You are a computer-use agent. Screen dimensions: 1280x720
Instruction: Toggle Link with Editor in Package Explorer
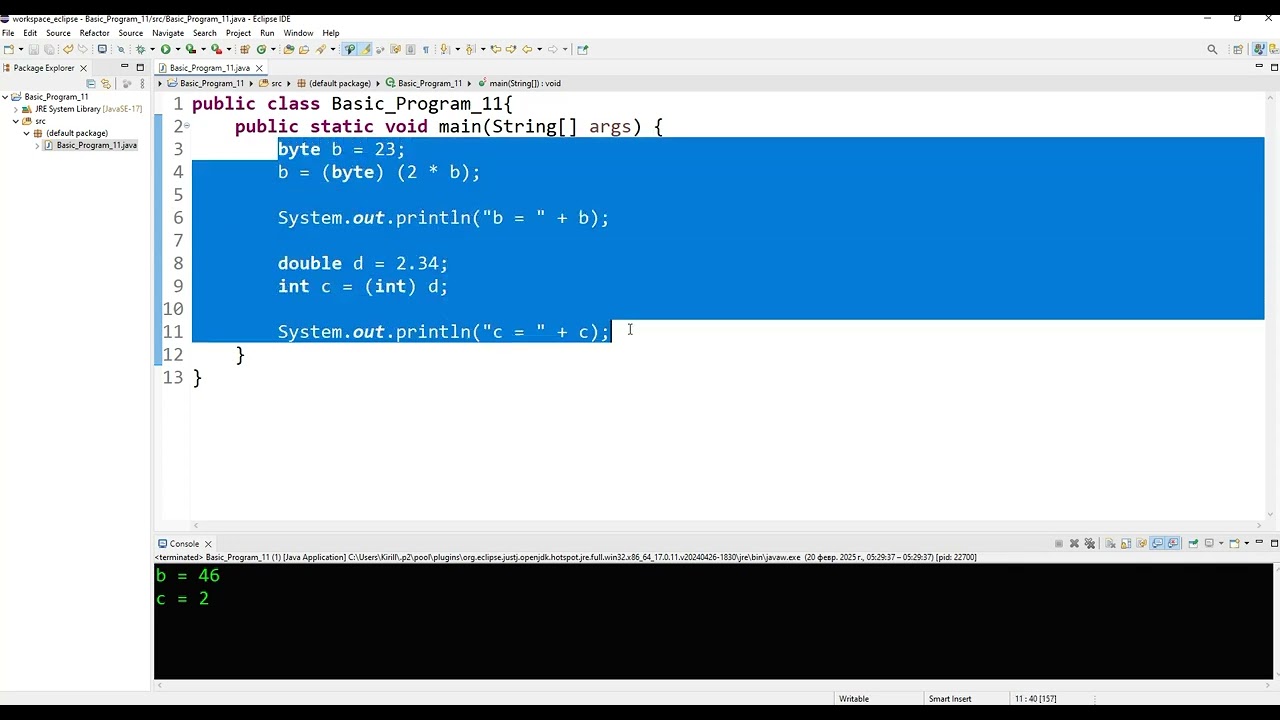point(105,84)
